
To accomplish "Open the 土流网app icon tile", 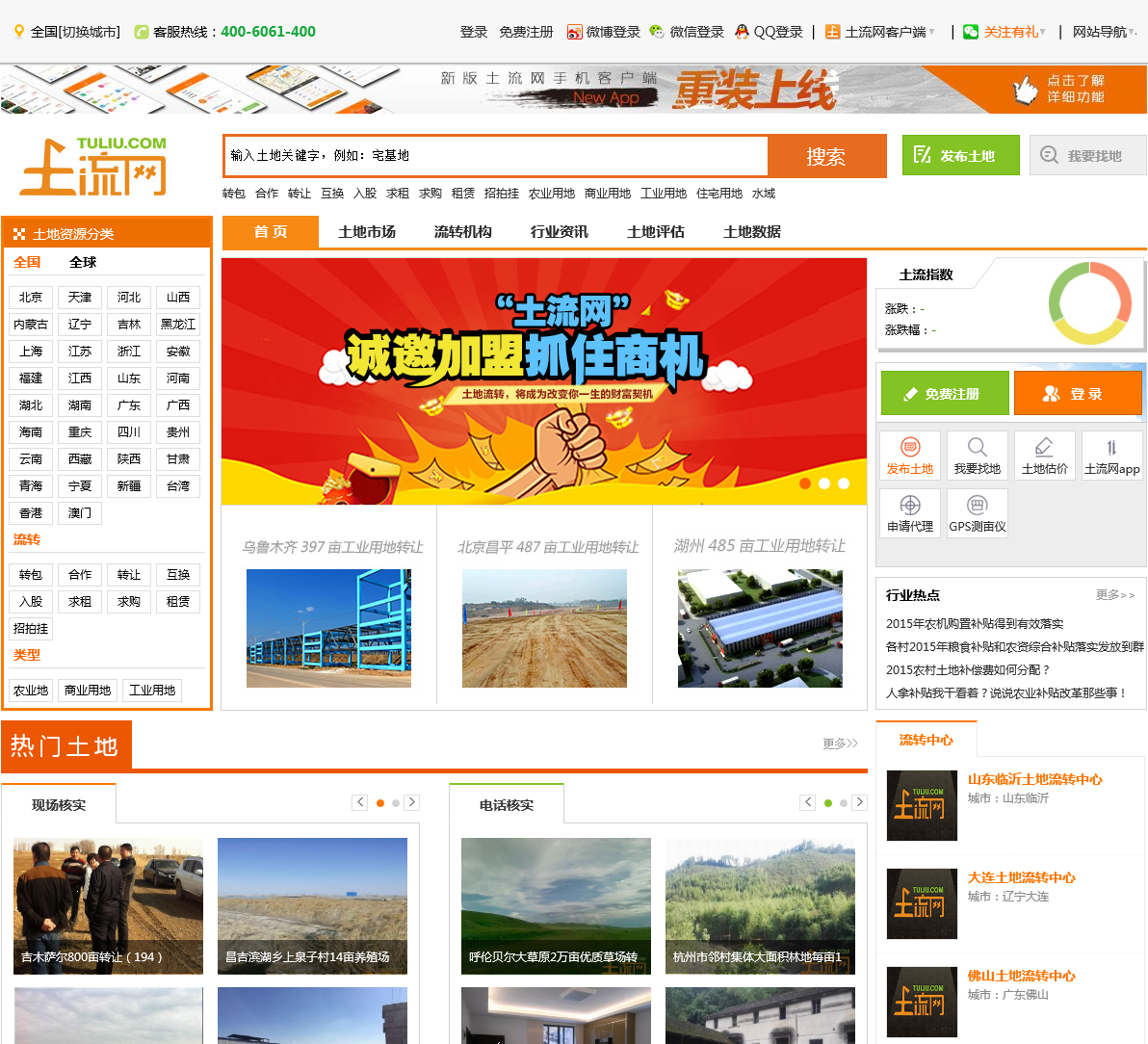I will click(x=1112, y=456).
